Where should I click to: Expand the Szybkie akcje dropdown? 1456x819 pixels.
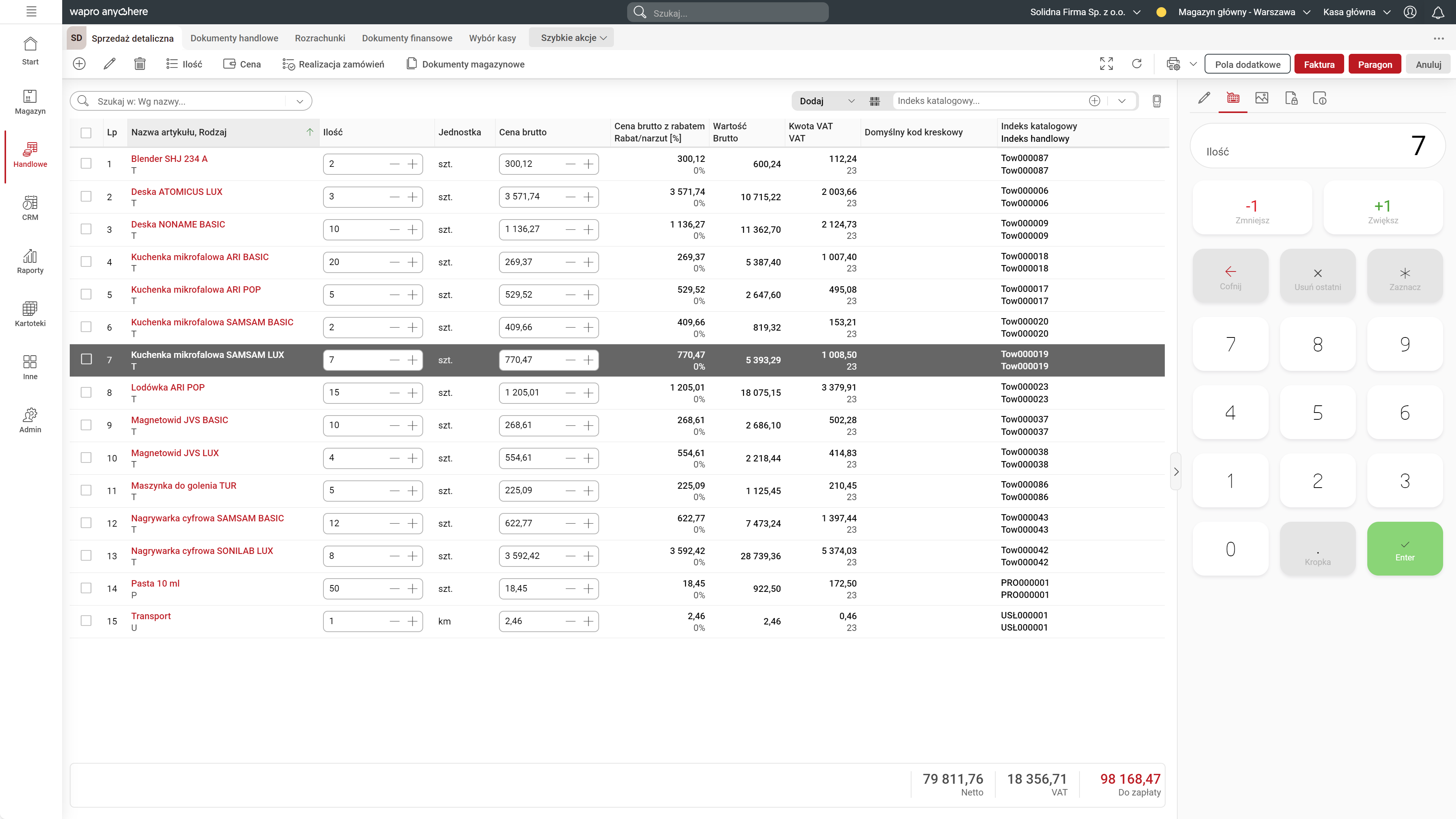click(x=572, y=38)
